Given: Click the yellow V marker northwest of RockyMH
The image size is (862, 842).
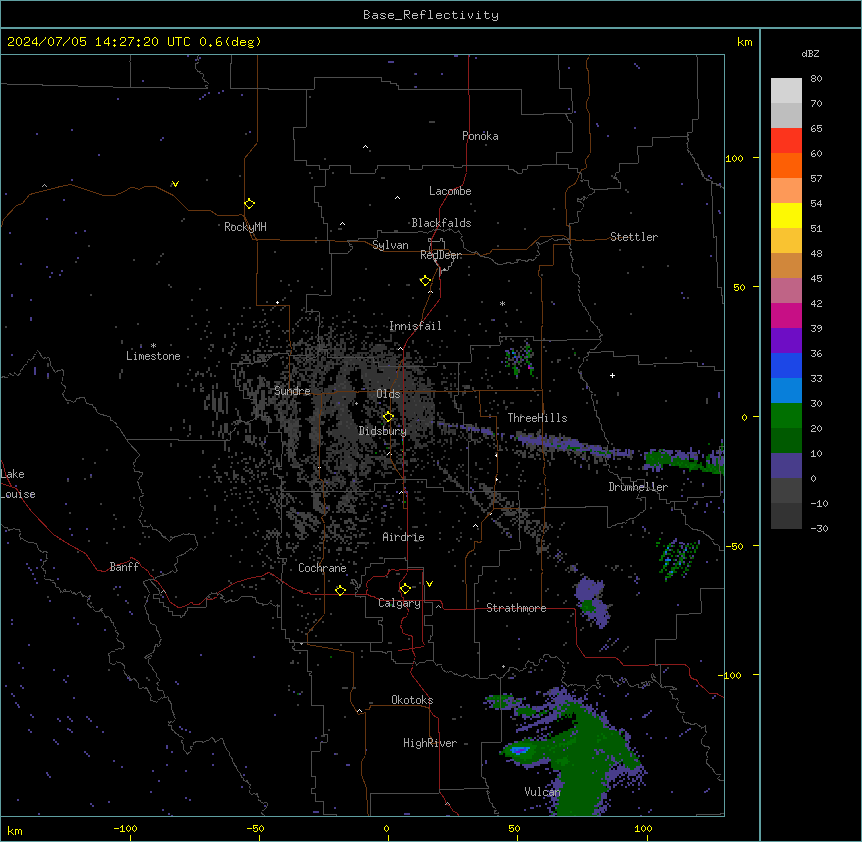Looking at the screenshot, I should pyautogui.click(x=175, y=184).
